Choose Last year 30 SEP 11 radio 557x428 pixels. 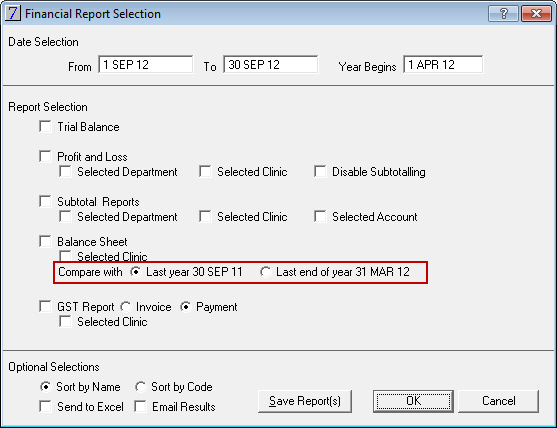135,272
